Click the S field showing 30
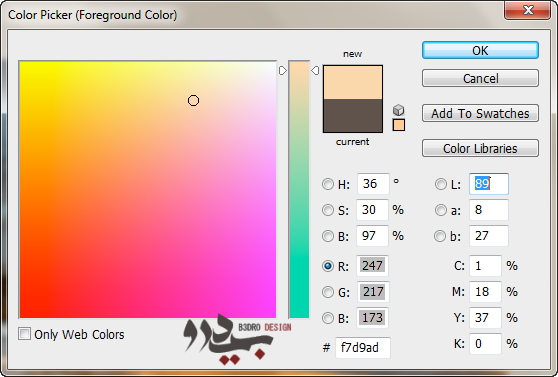This screenshot has width=558, height=377. point(372,210)
